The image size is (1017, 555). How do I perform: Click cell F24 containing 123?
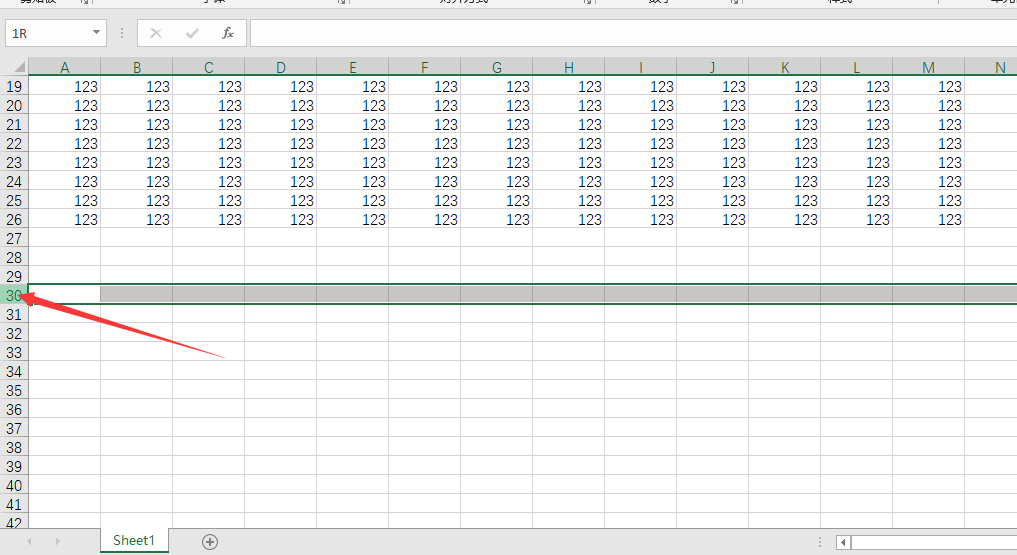pos(425,182)
